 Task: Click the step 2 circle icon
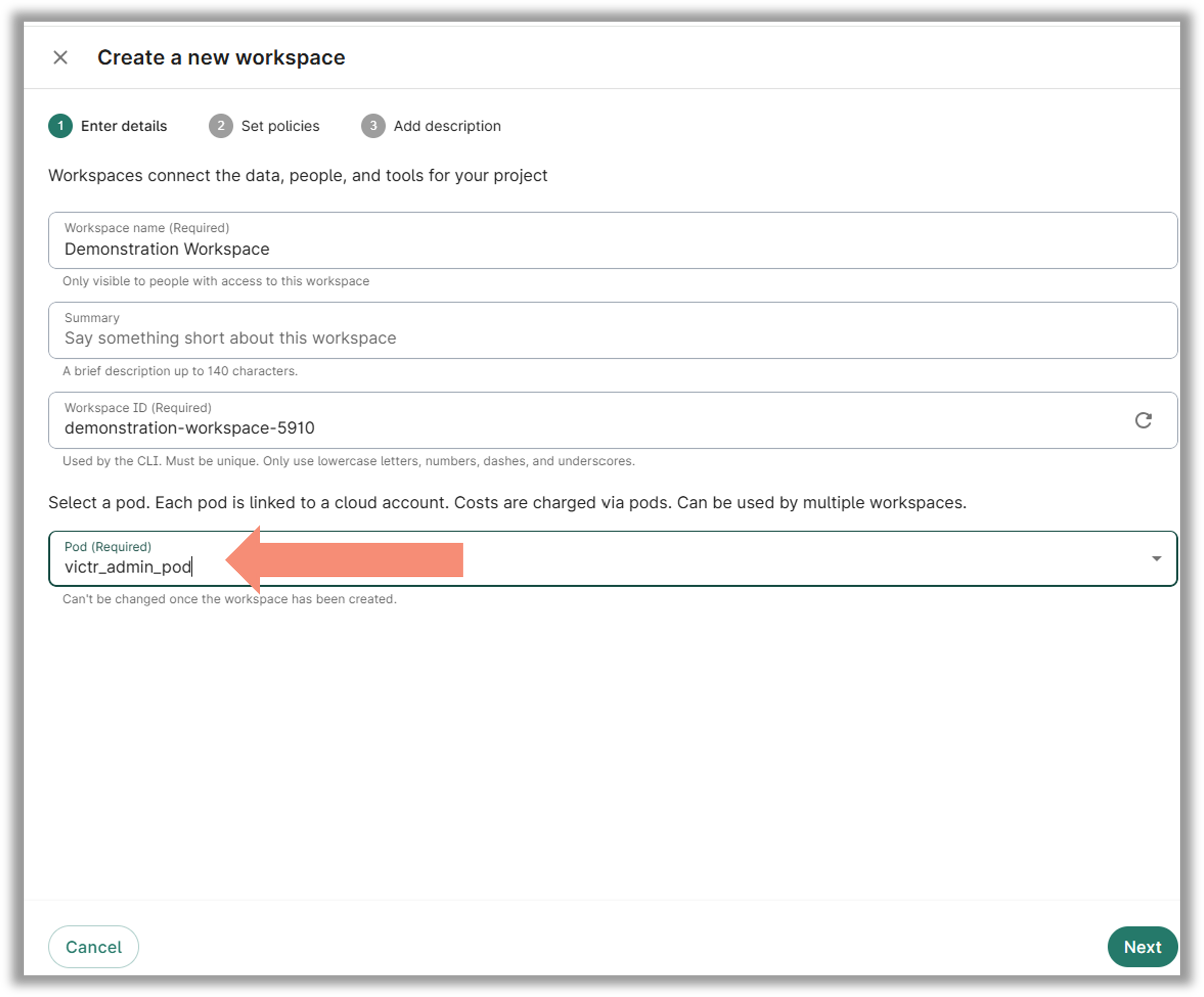pyautogui.click(x=221, y=125)
